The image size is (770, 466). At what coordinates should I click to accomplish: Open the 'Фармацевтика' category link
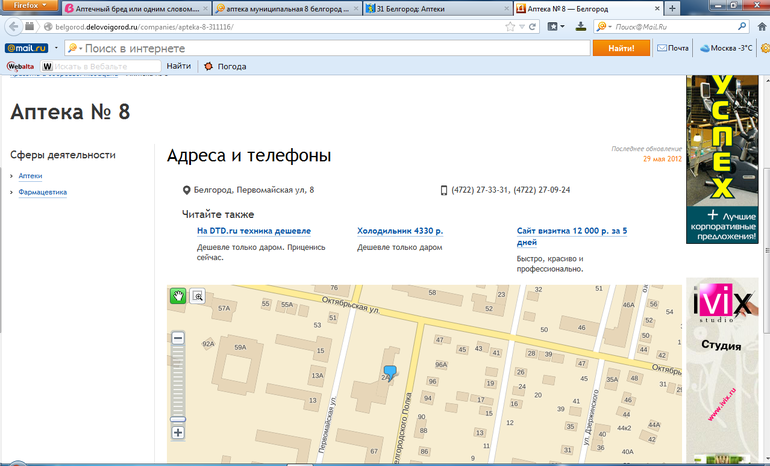coord(43,192)
